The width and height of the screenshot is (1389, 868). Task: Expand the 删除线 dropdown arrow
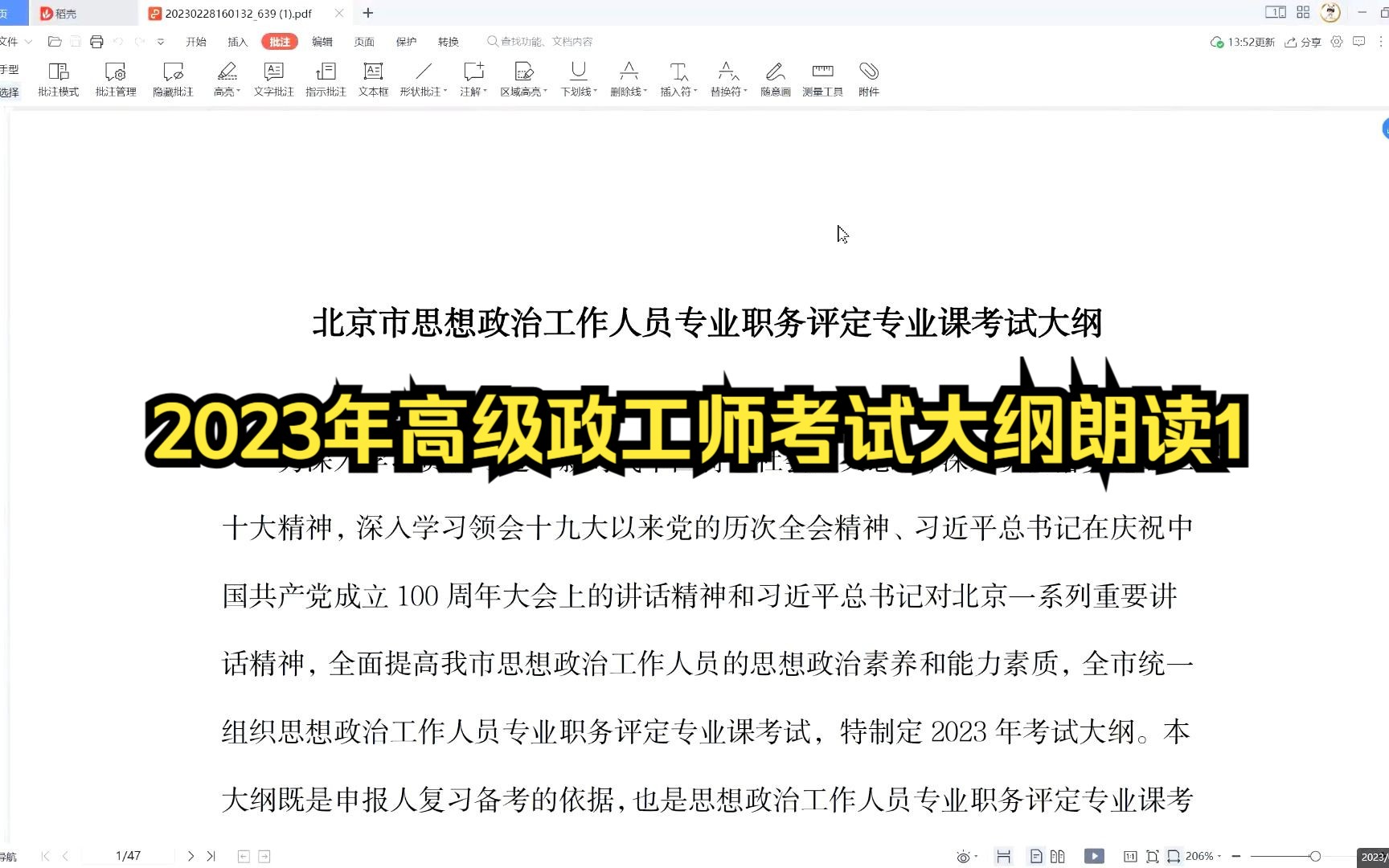645,92
